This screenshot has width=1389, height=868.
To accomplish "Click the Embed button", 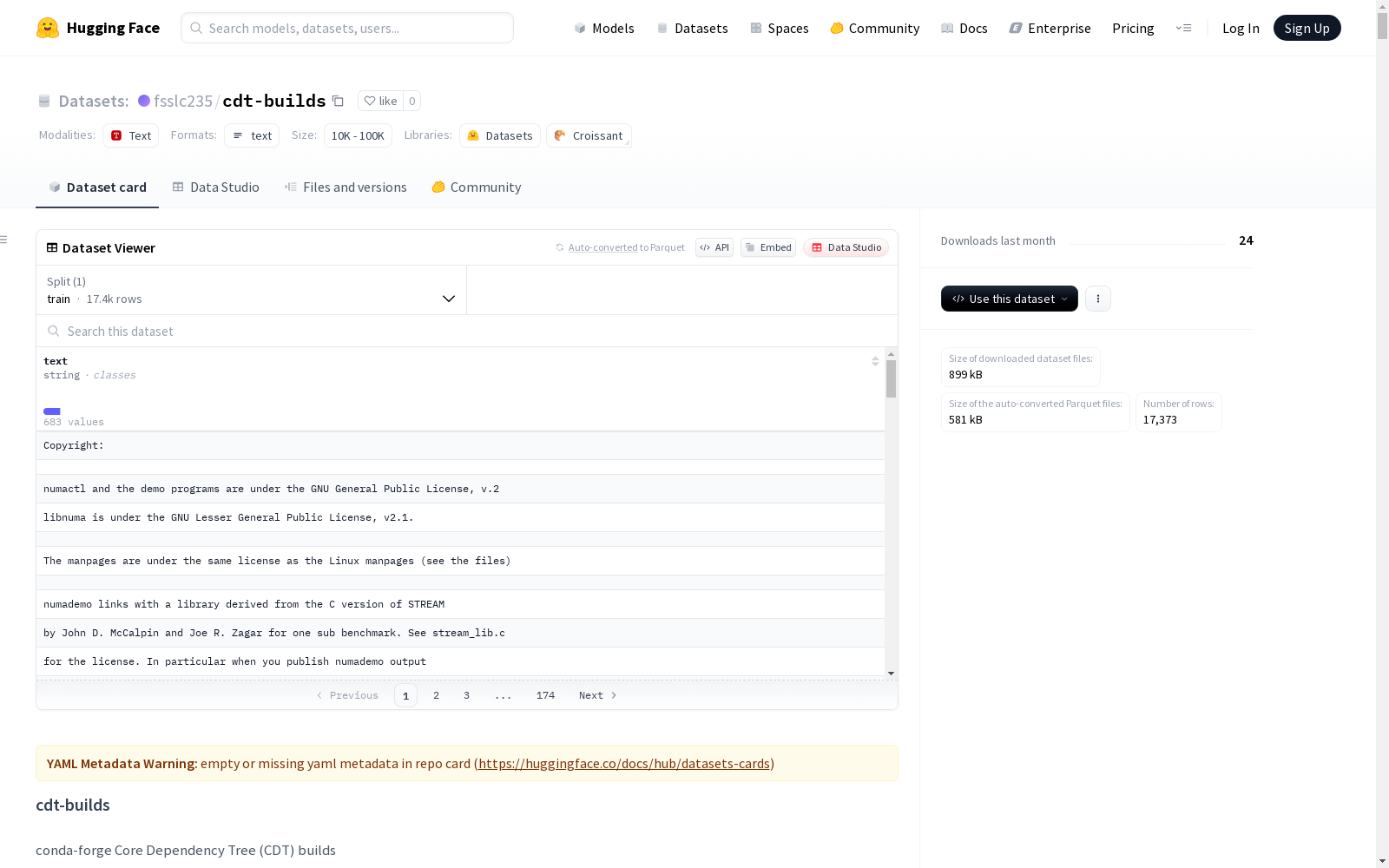I will (768, 247).
